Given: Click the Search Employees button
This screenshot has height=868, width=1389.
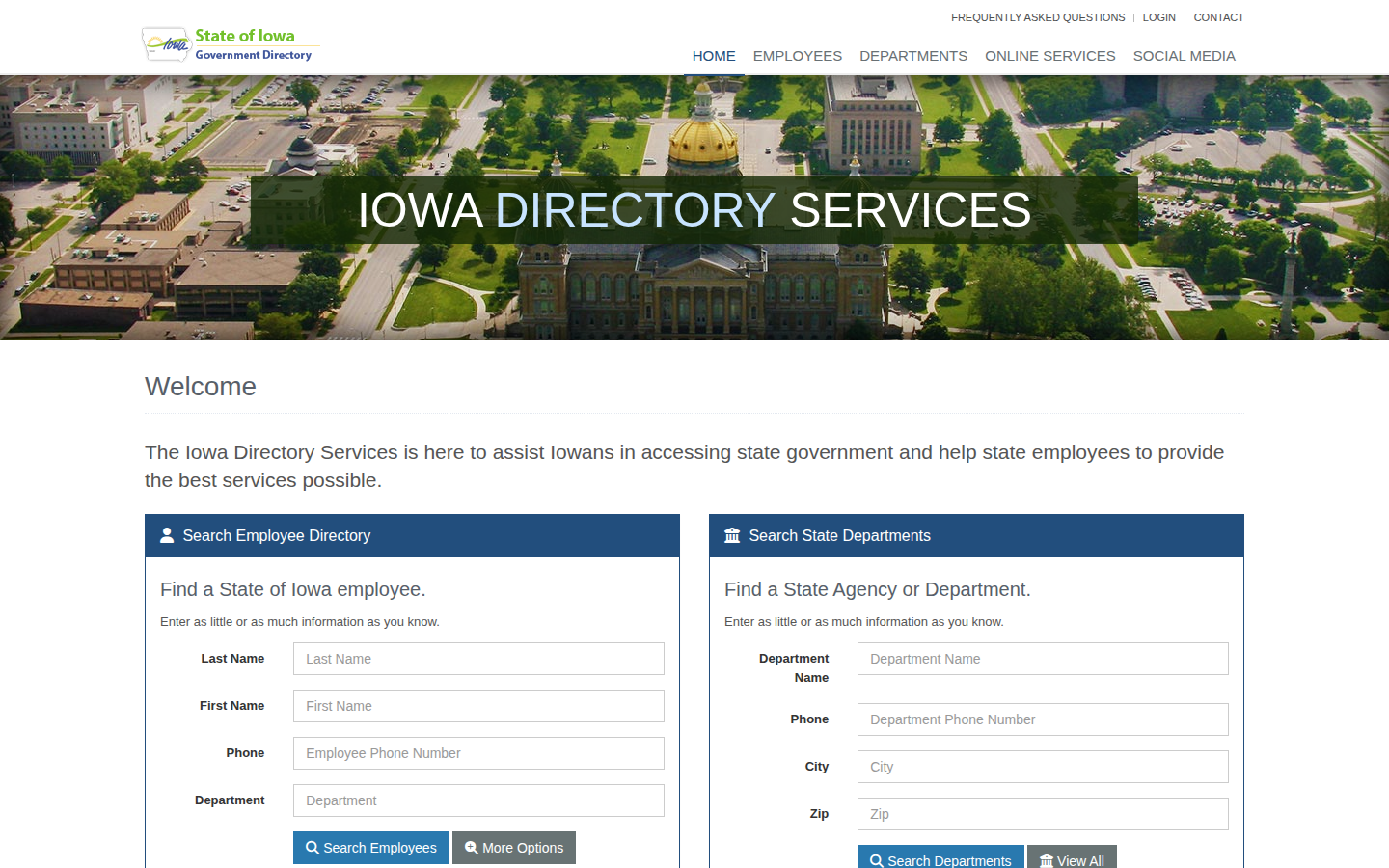Looking at the screenshot, I should point(371,848).
